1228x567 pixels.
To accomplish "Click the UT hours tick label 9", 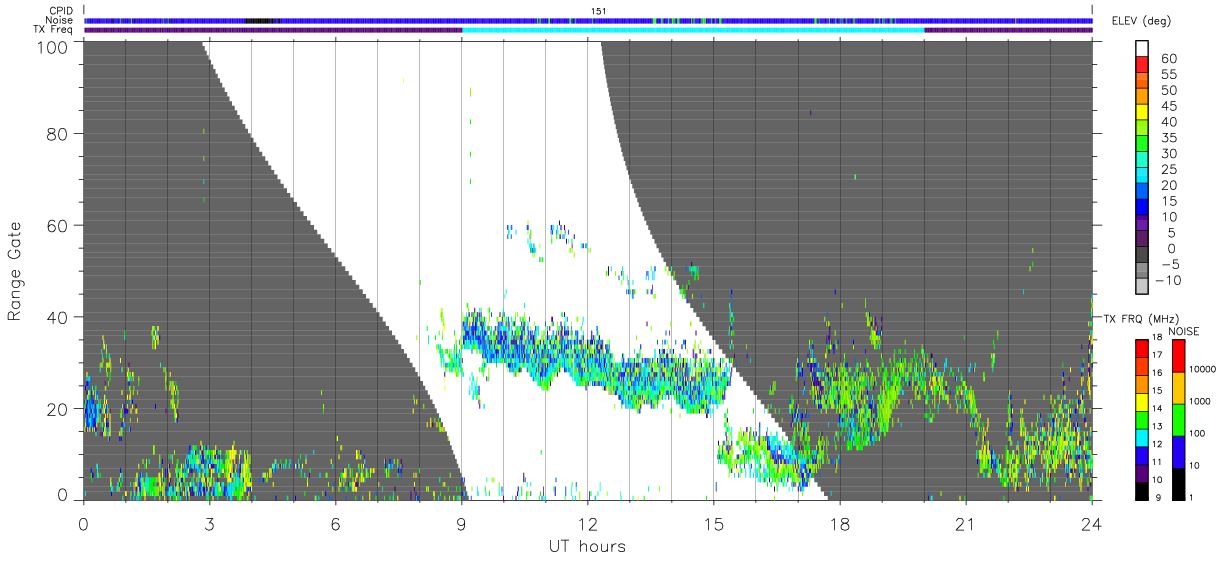I will (x=461, y=524).
